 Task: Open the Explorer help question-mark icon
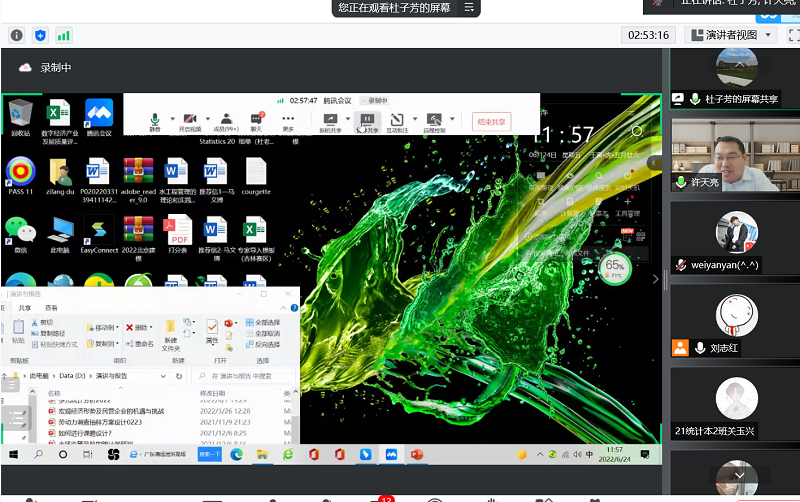[x=294, y=308]
